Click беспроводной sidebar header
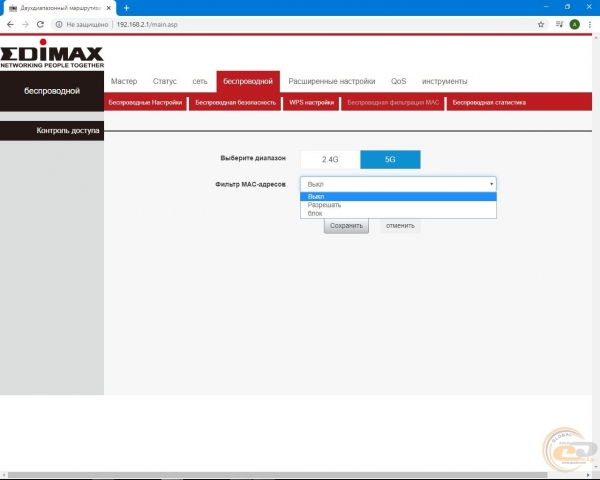Image resolution: width=600 pixels, height=480 pixels. 52,91
